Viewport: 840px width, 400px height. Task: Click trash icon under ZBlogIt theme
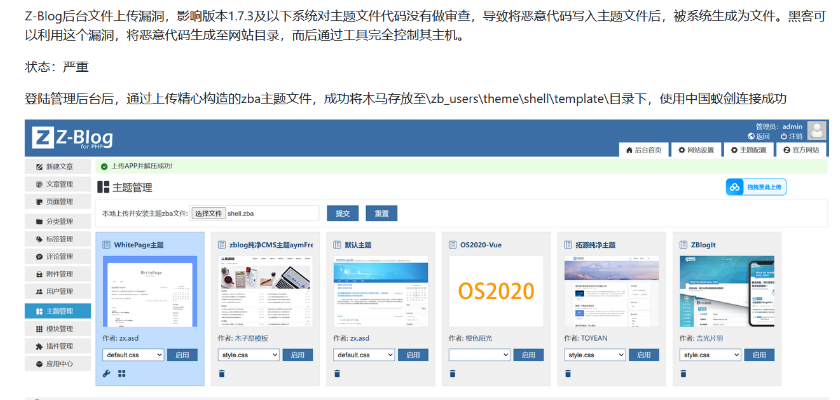684,374
